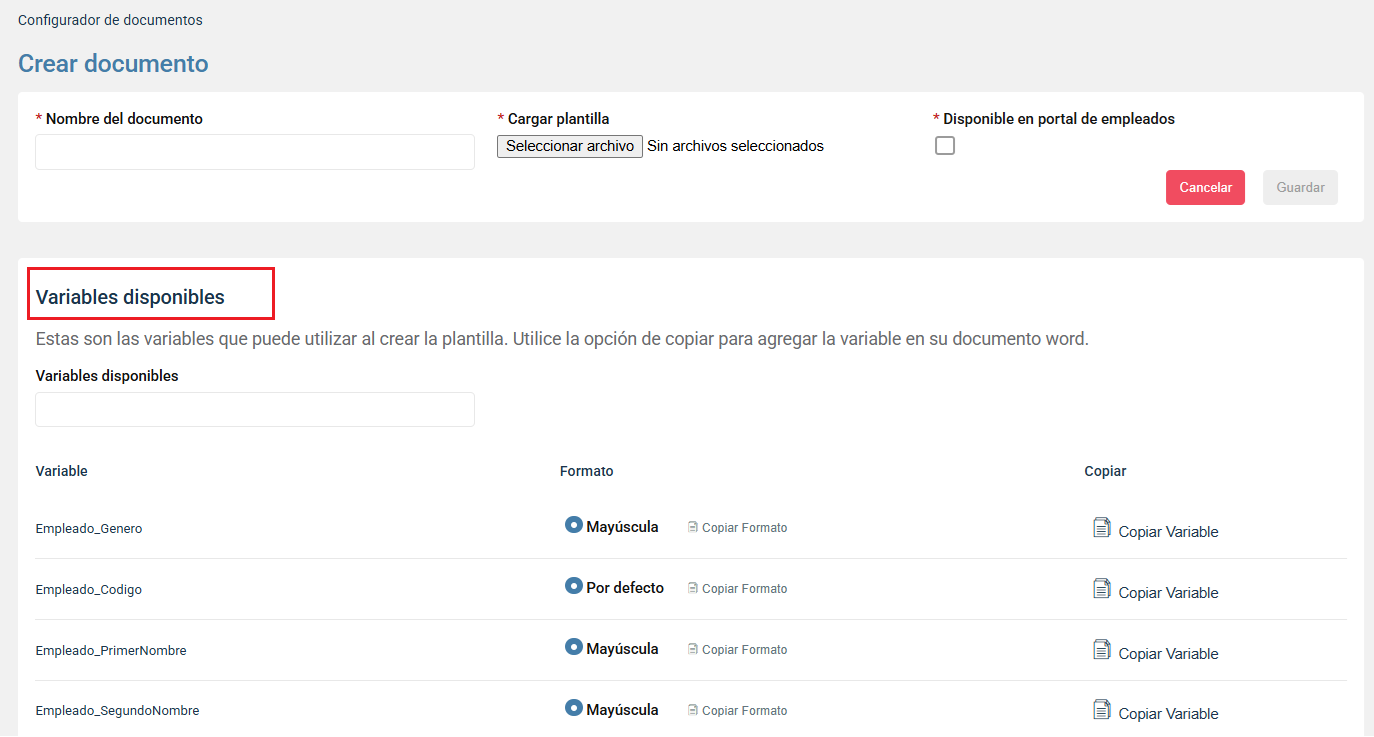Click the Empleado_SegundoNombre variable name
The image size is (1374, 737).
coord(117,711)
